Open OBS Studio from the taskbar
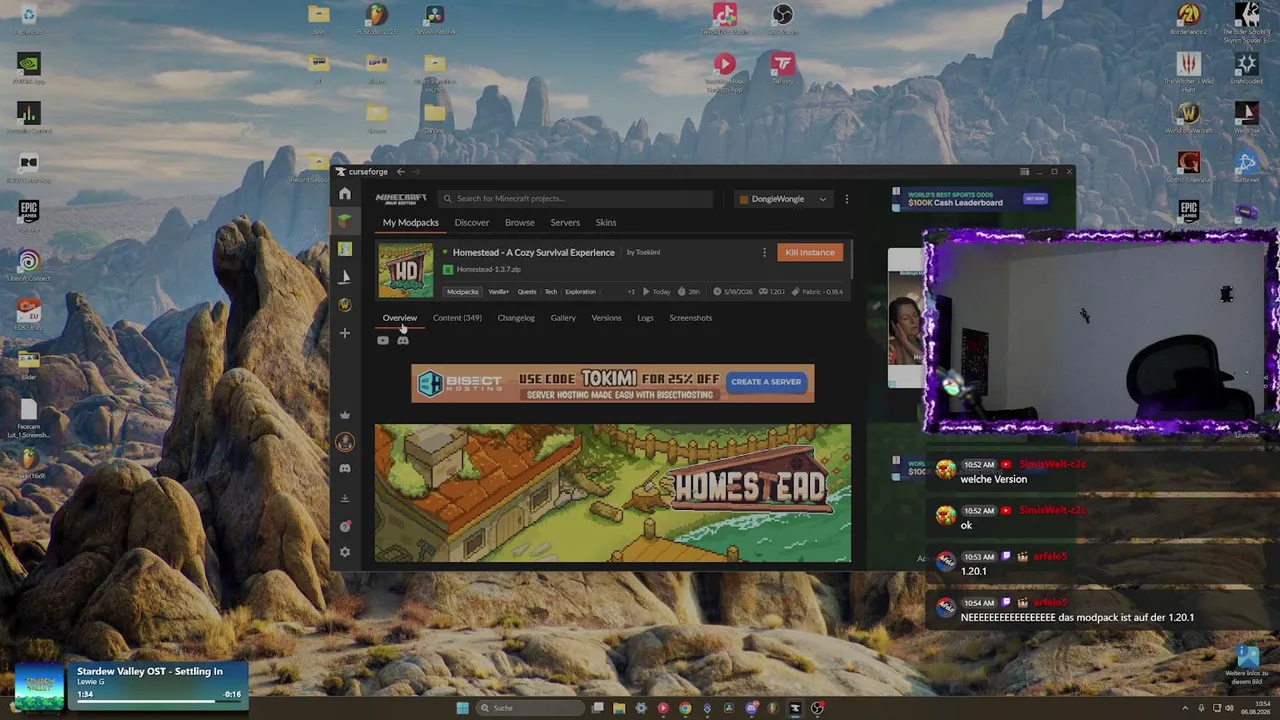1280x720 pixels. click(x=817, y=708)
